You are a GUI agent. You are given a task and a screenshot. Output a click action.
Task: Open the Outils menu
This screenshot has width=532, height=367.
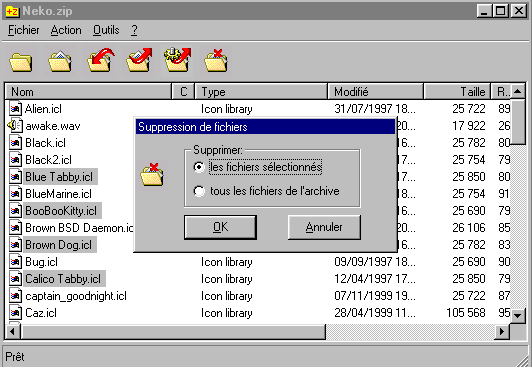(x=106, y=30)
